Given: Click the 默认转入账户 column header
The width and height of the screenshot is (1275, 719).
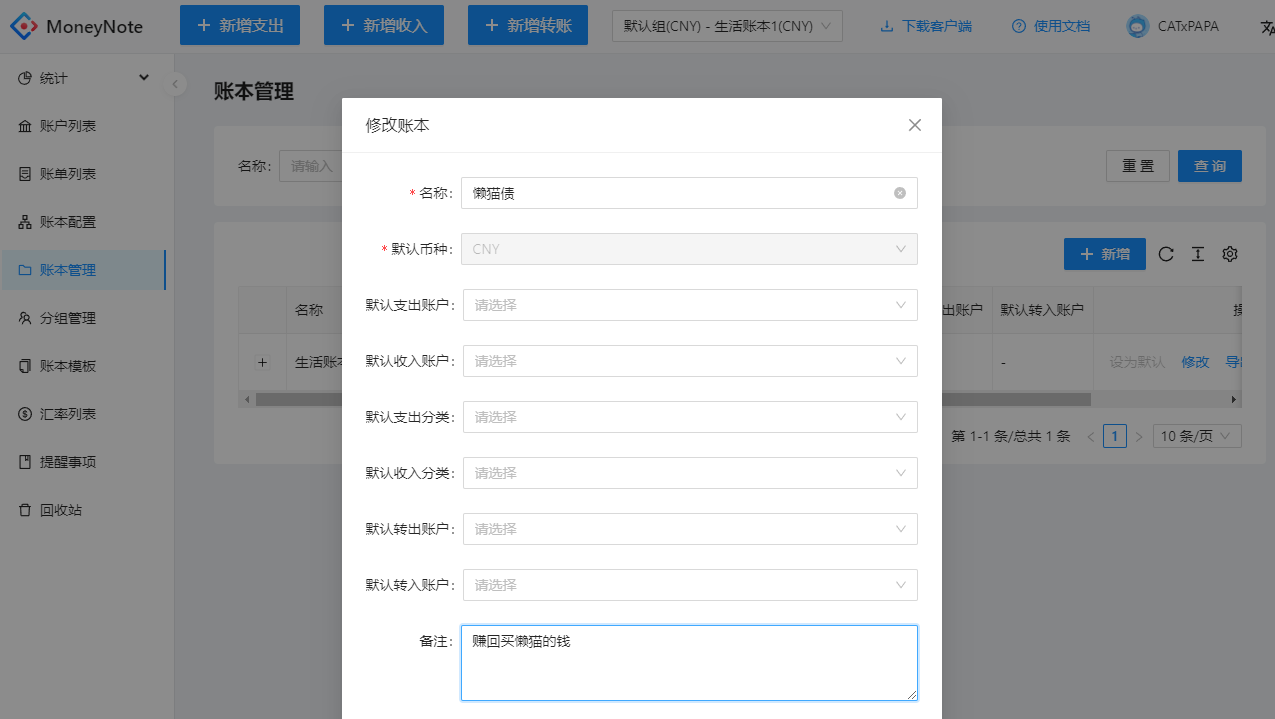Looking at the screenshot, I should [1042, 310].
